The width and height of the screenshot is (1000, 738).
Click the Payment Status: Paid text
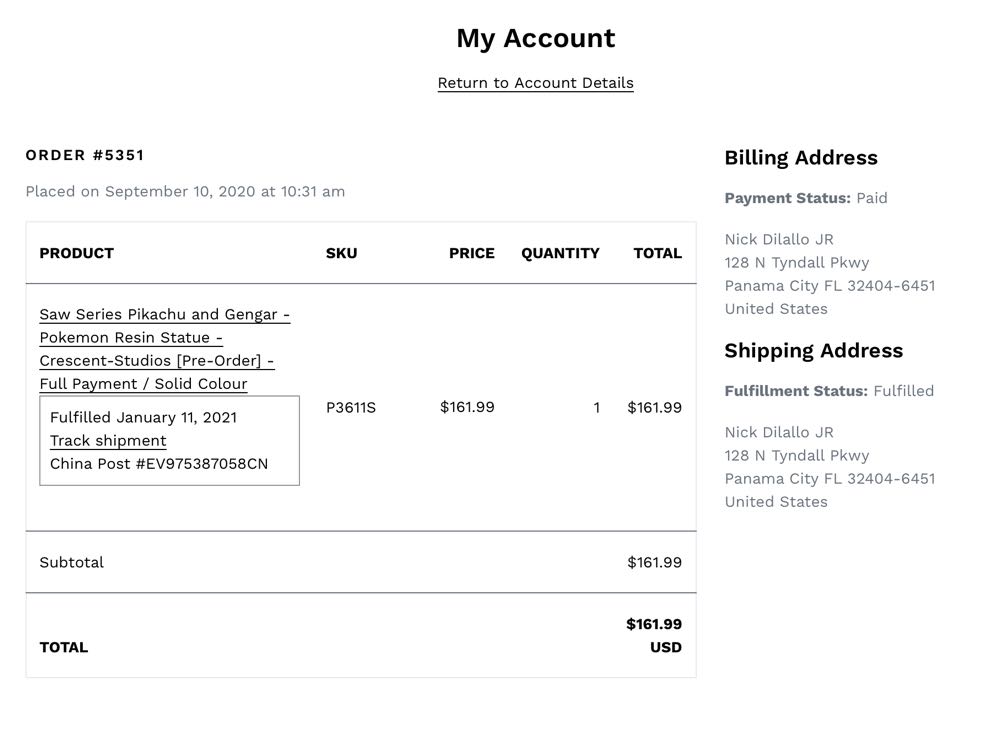[805, 198]
